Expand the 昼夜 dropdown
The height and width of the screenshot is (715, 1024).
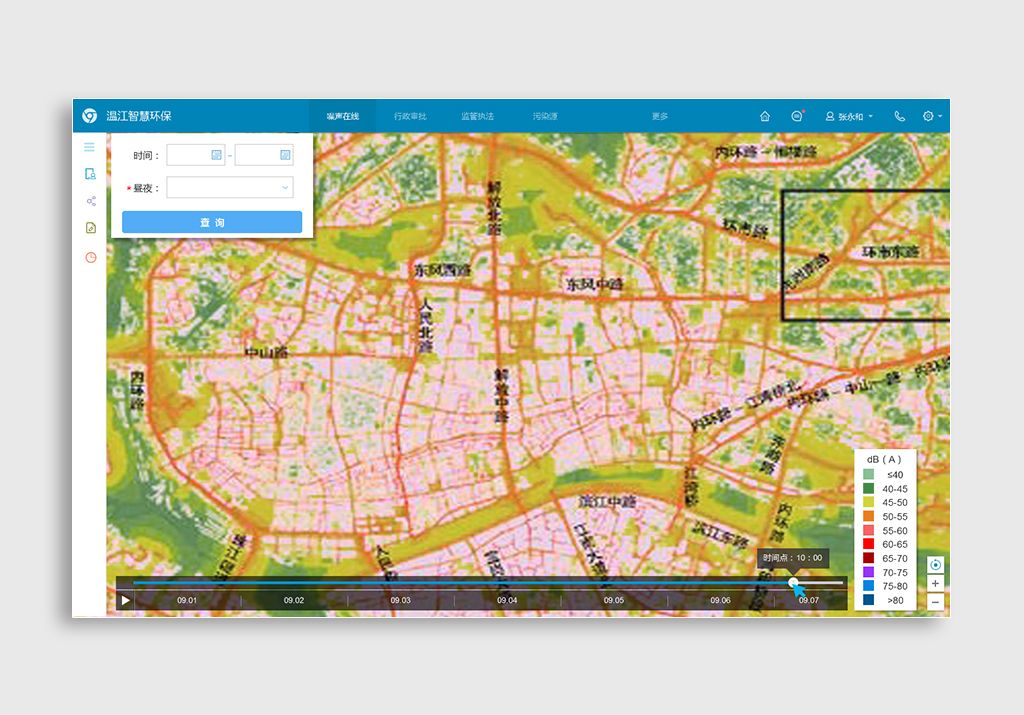coord(230,187)
